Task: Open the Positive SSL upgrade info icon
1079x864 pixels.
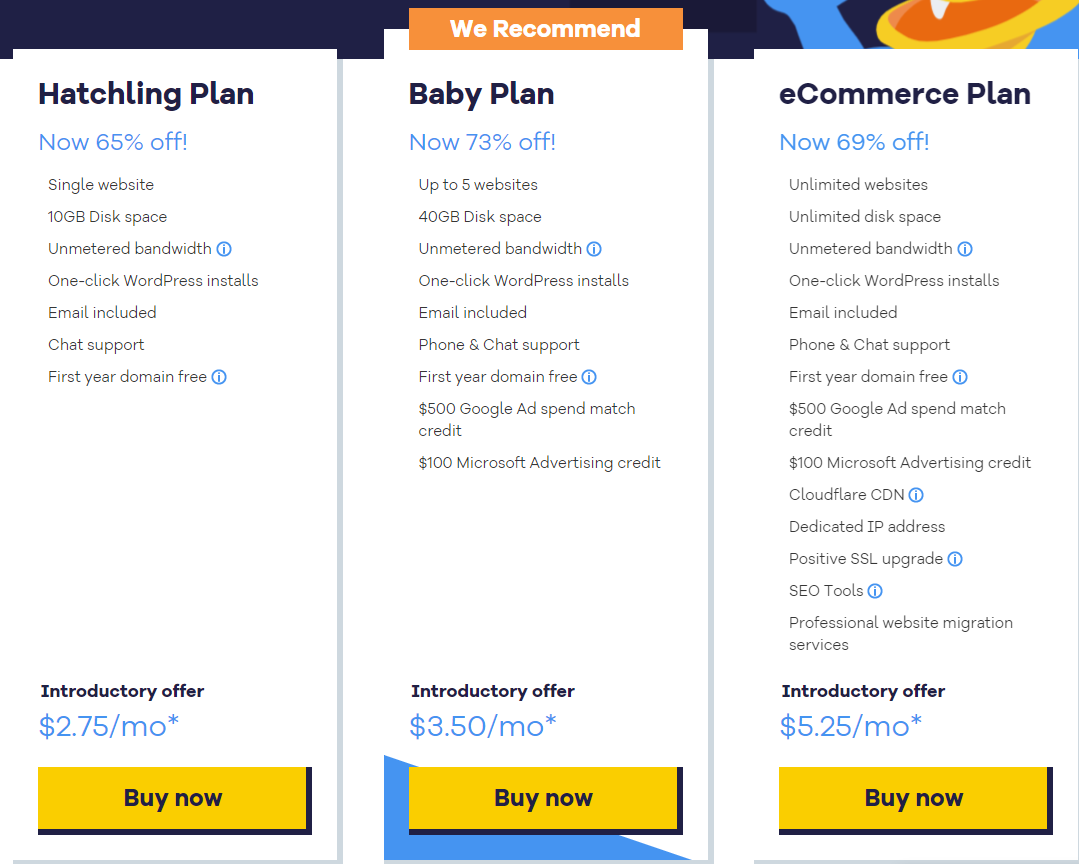Action: (955, 559)
